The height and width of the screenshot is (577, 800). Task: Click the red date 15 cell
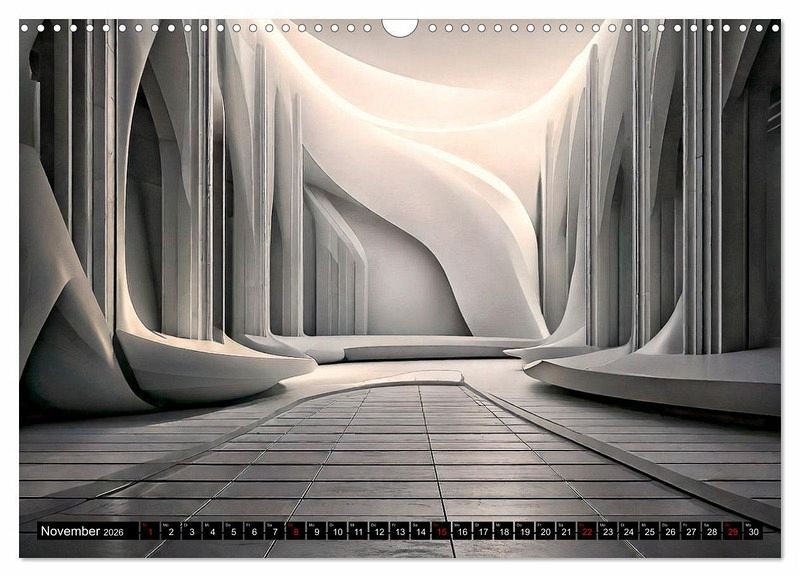coord(441,532)
